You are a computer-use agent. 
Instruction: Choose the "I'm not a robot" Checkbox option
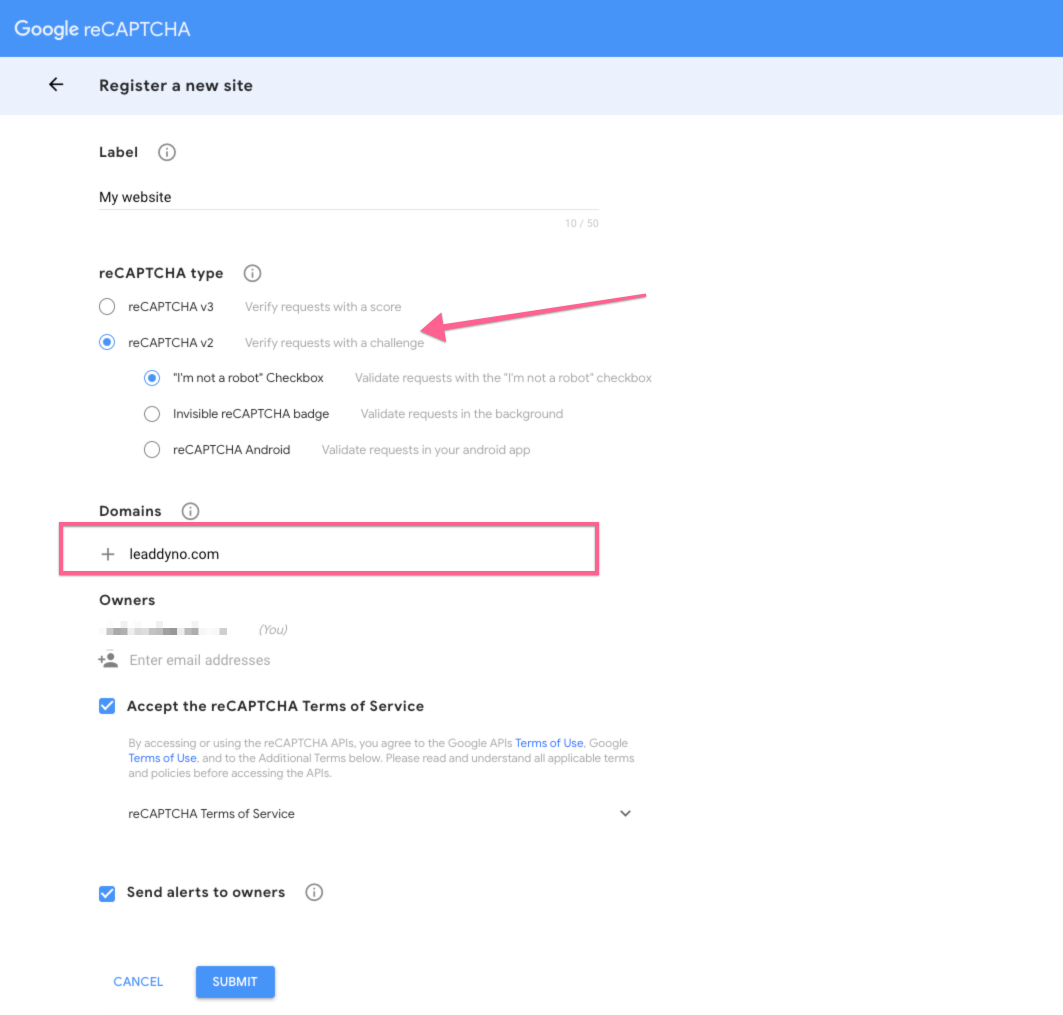152,378
